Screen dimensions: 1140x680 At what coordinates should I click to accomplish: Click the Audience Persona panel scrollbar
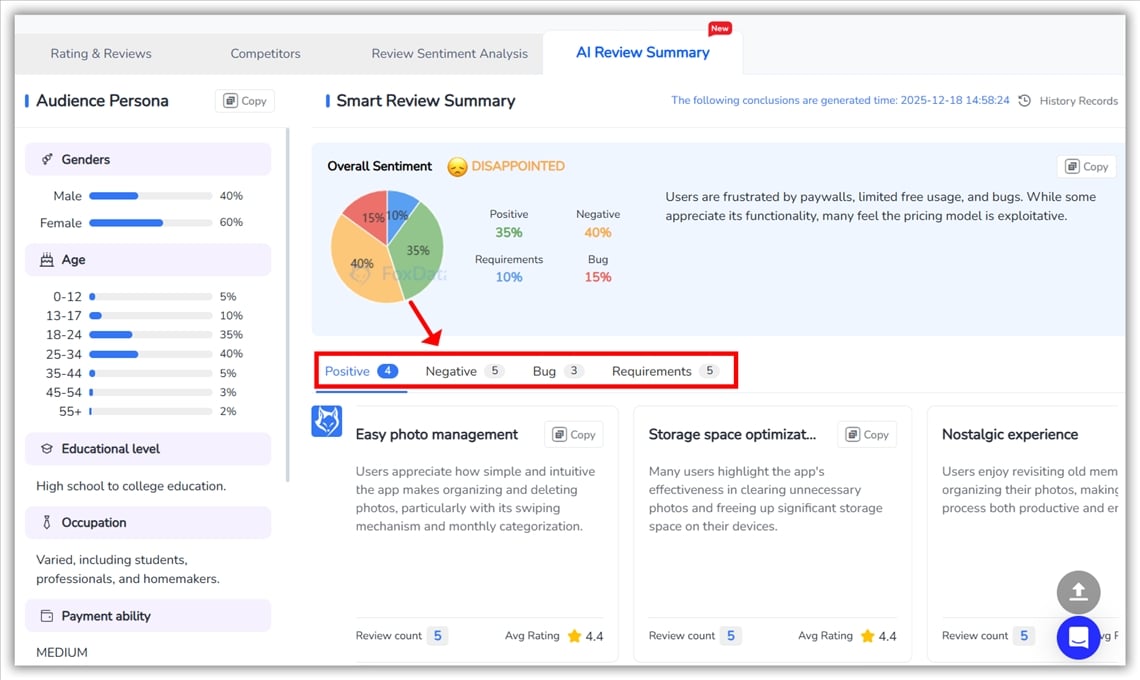point(288,300)
